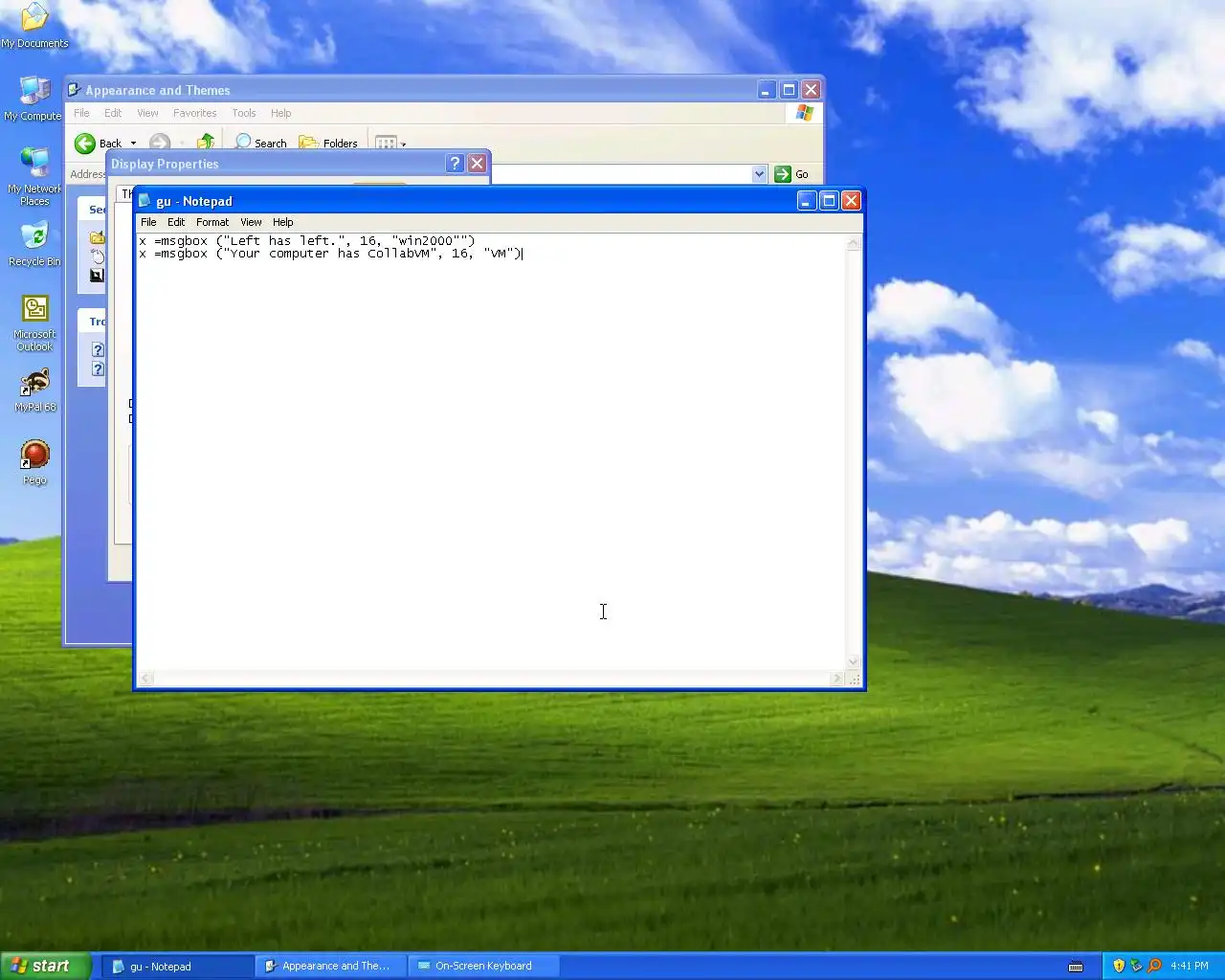Click the orange magnifier tray icon
Image resolution: width=1225 pixels, height=980 pixels.
(x=1154, y=966)
